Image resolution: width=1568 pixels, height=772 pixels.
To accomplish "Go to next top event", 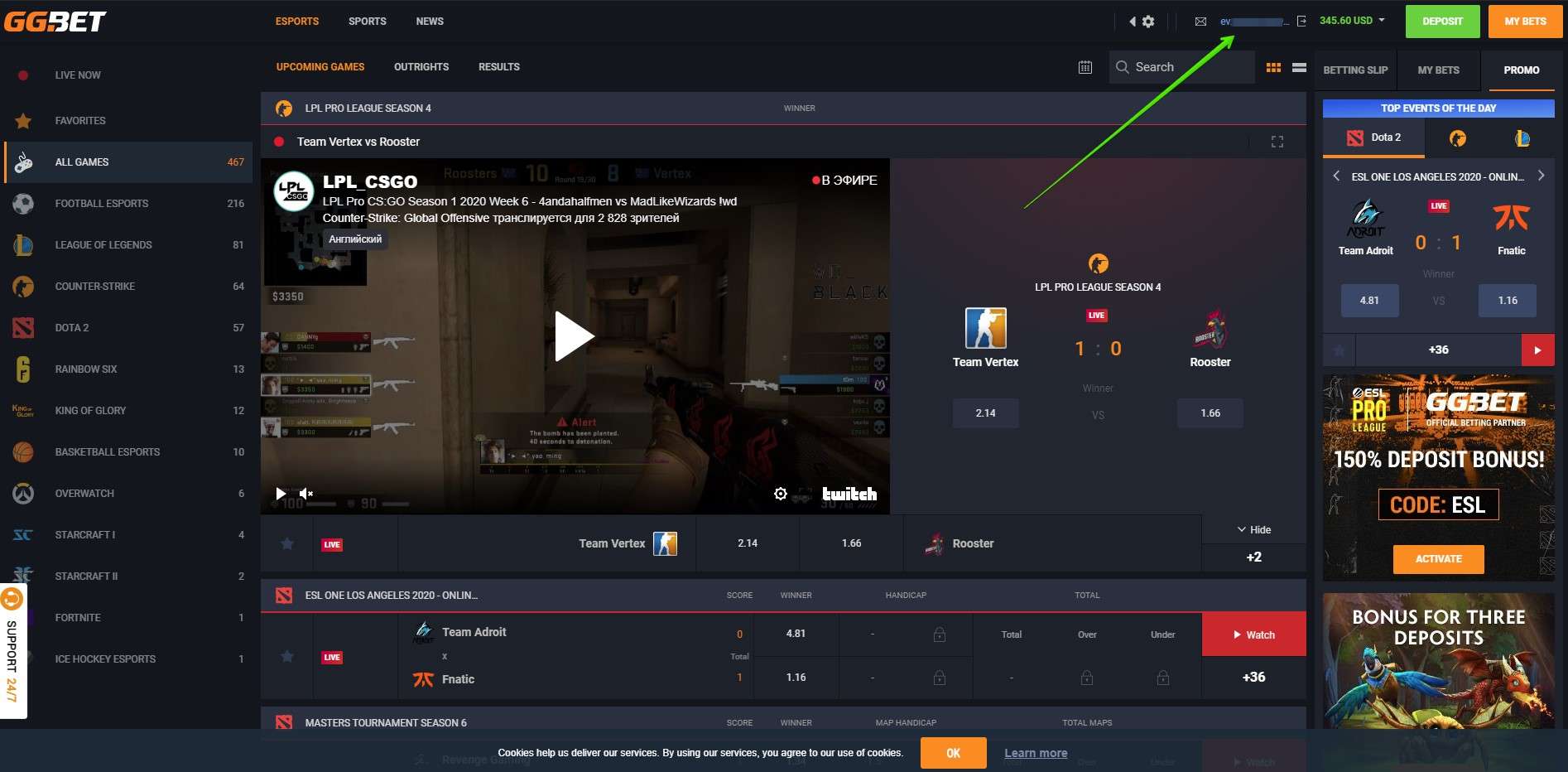I will tap(1541, 176).
